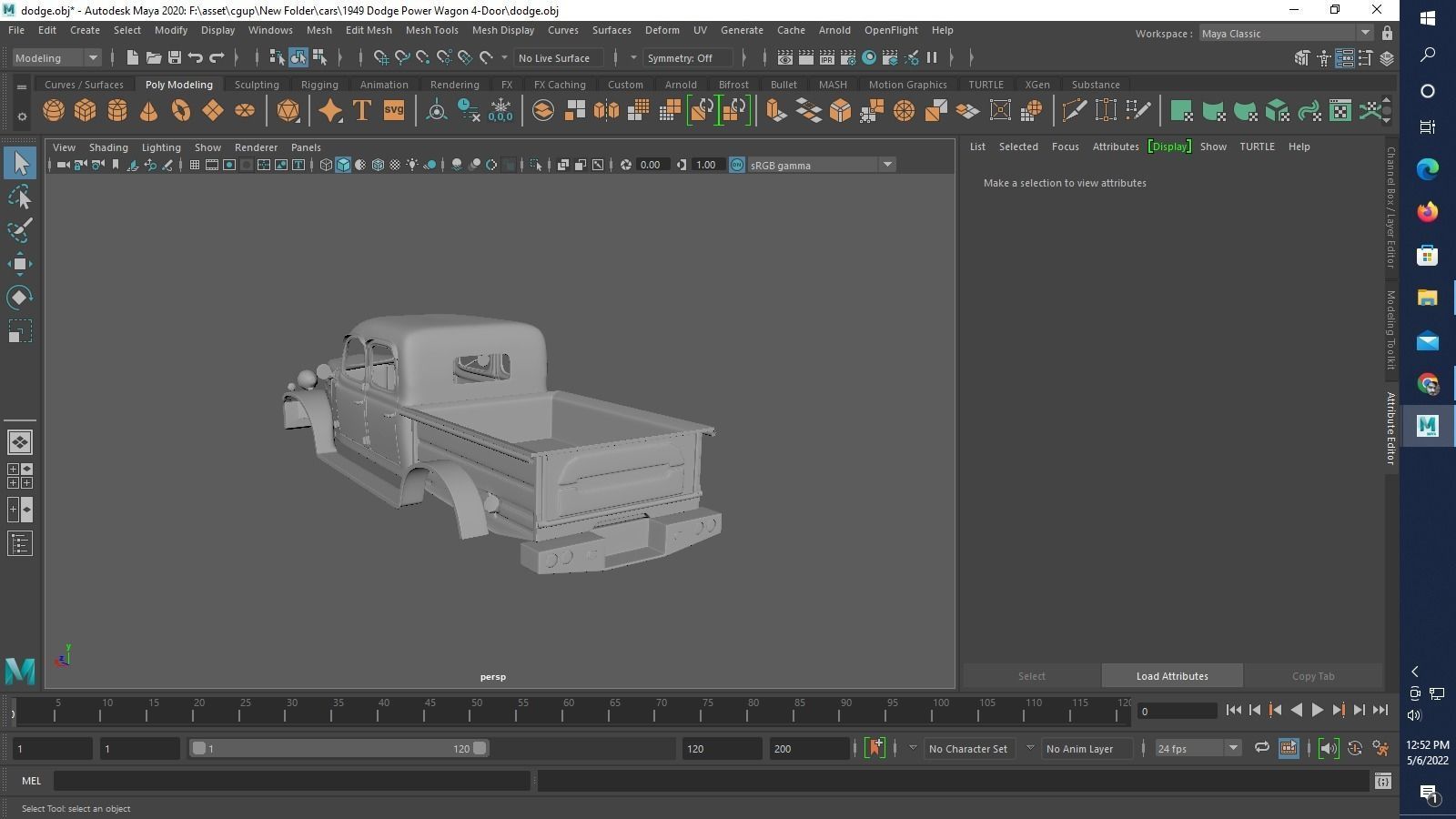Select the four-view layout icon
Screen dimensions: 1456x819
(20, 476)
